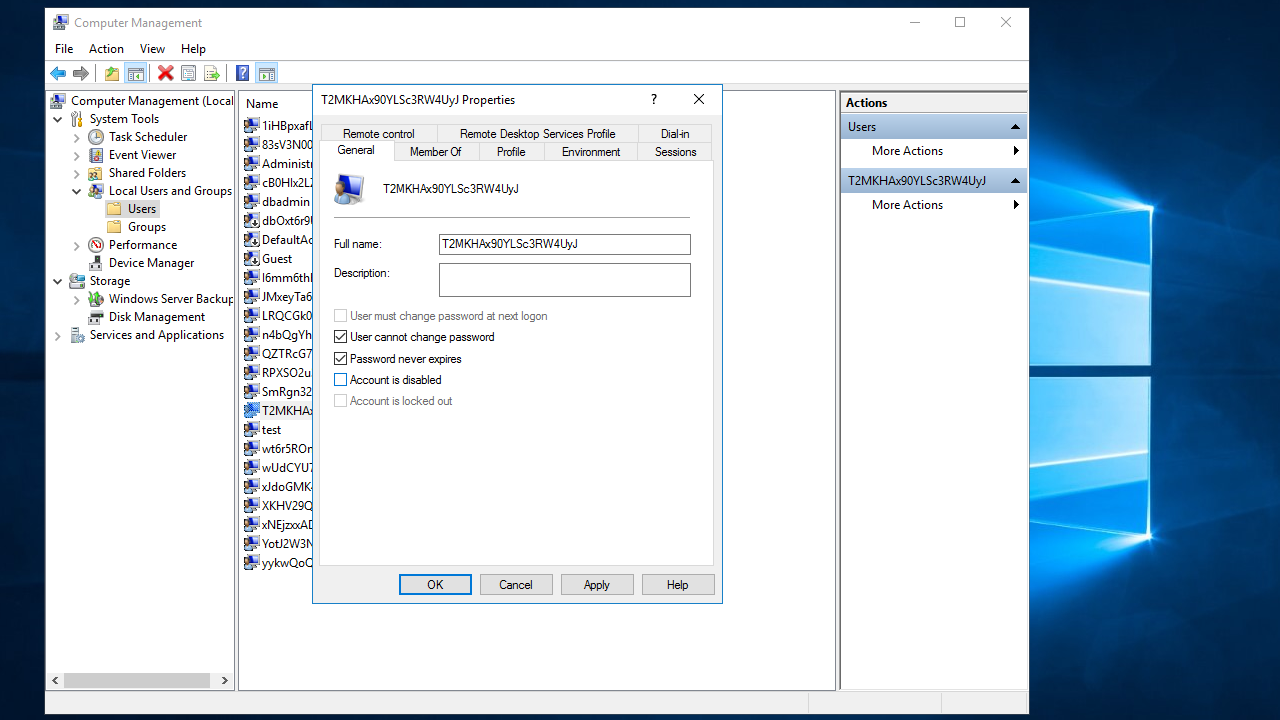The width and height of the screenshot is (1280, 720).
Task: Check the Account is disabled box
Action: tap(341, 379)
